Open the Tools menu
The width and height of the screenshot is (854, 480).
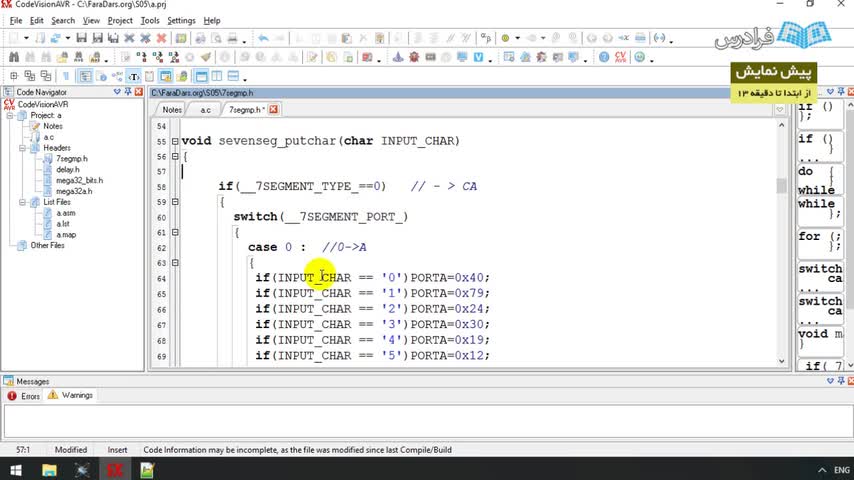(150, 21)
